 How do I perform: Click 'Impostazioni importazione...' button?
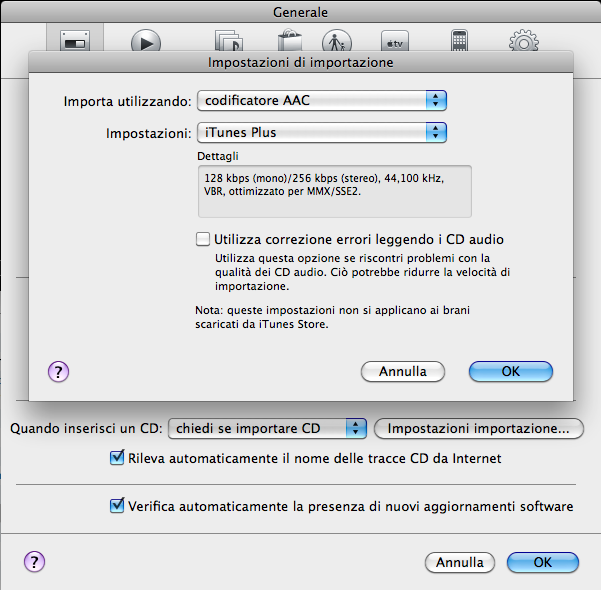[x=479, y=428]
